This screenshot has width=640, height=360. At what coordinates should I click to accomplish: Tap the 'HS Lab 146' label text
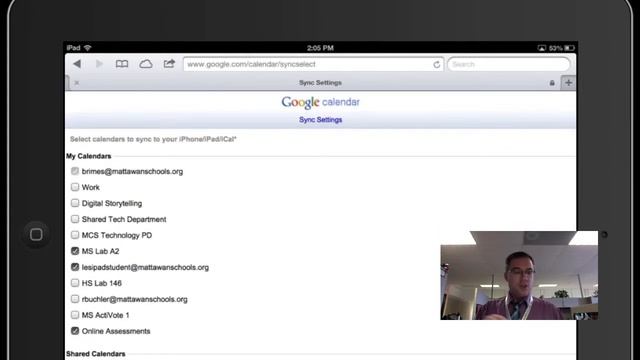102,283
